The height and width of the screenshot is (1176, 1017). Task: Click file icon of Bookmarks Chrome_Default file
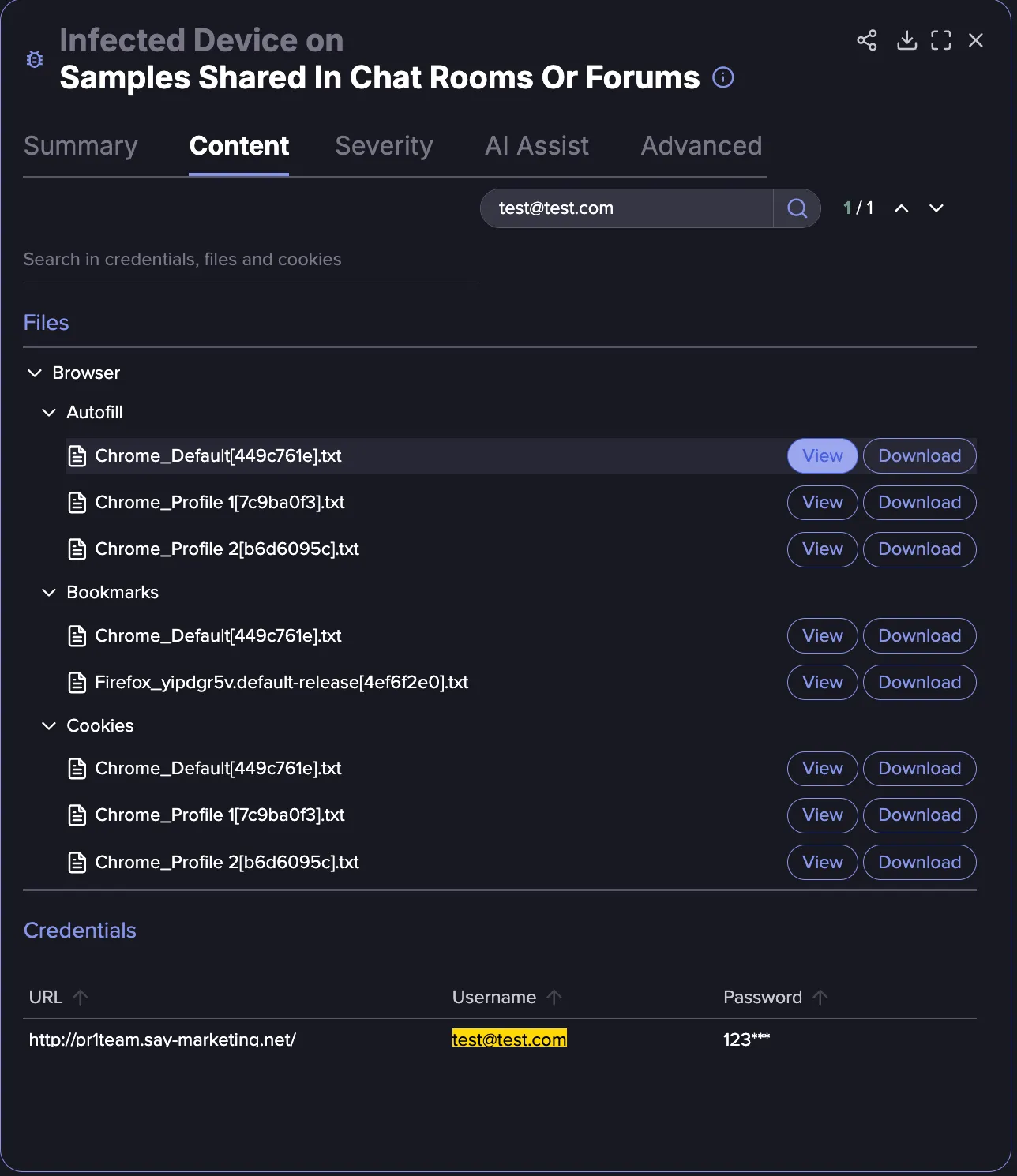pyautogui.click(x=77, y=636)
